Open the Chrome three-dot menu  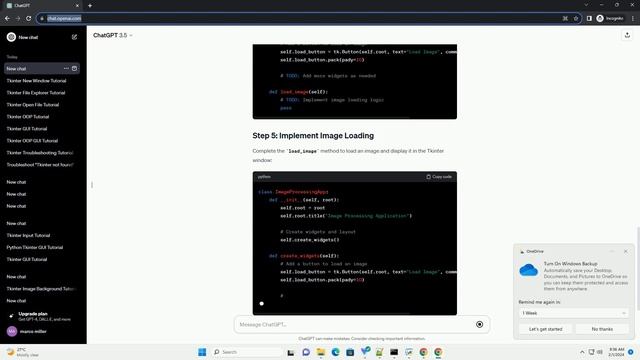633,18
